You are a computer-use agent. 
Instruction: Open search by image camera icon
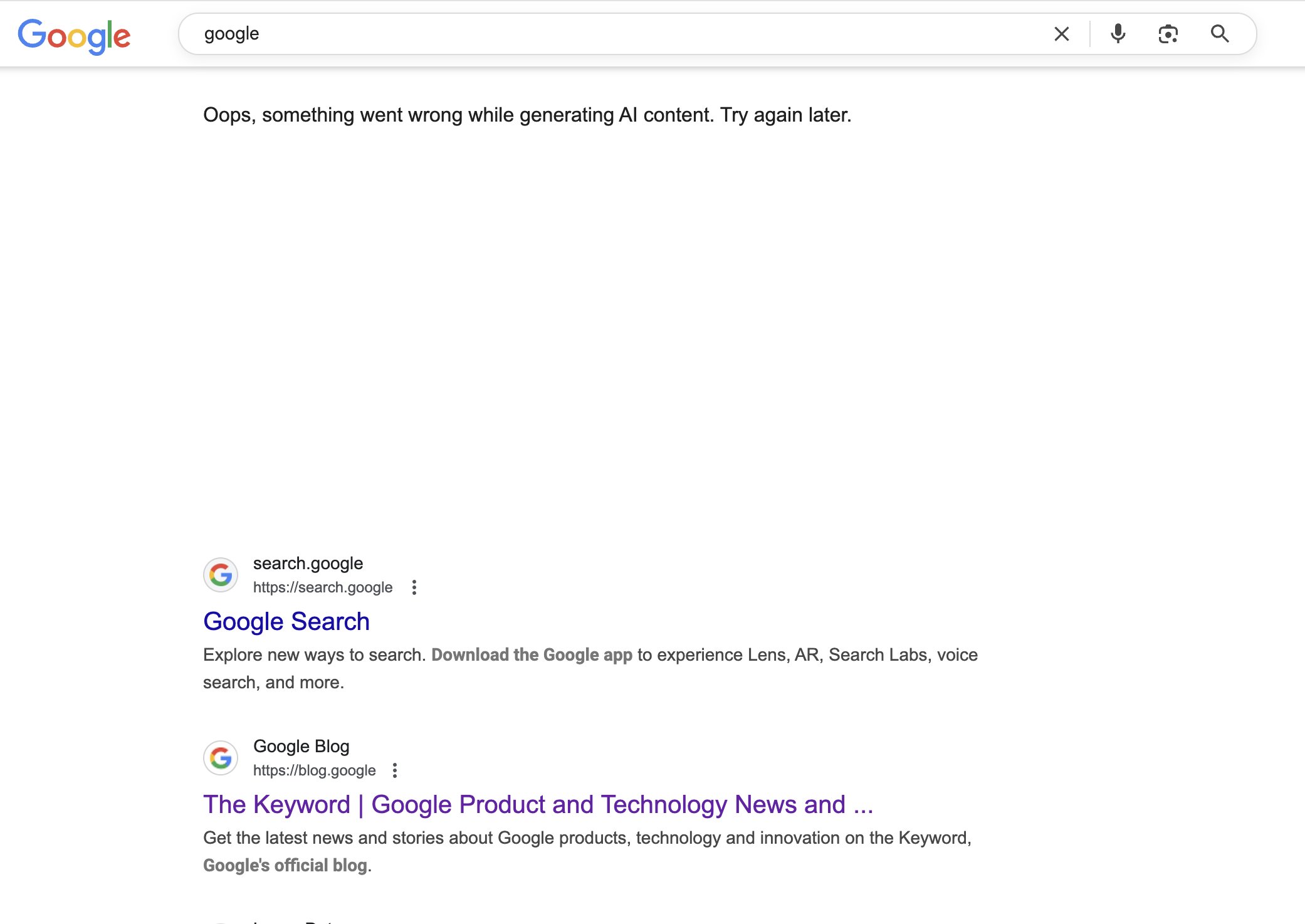pyautogui.click(x=1168, y=34)
